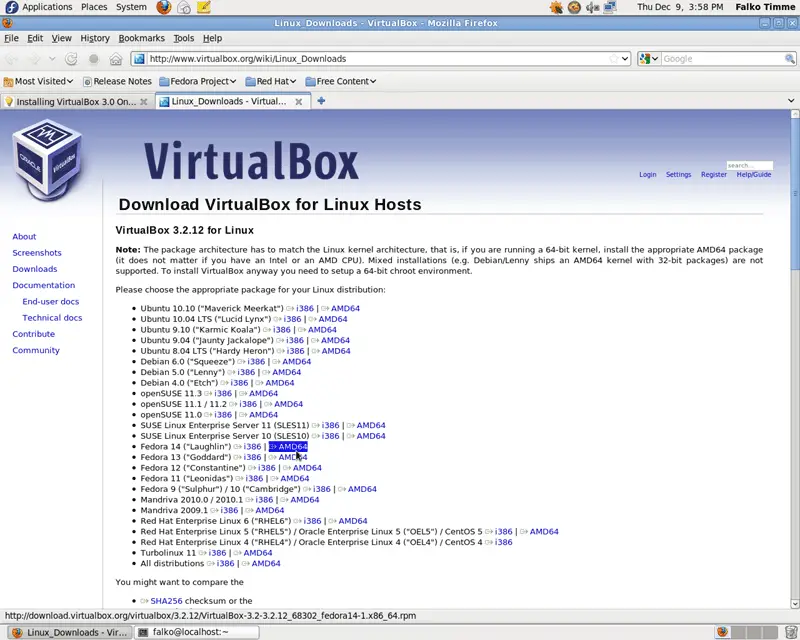Click the search magnifier icon in the search box
Image resolution: width=800 pixels, height=640 pixels.
coord(789,59)
